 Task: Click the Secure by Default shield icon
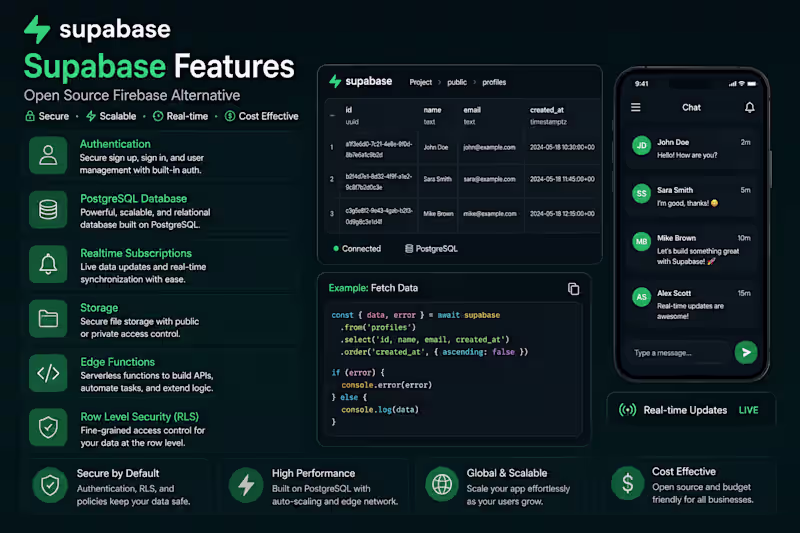click(x=50, y=485)
